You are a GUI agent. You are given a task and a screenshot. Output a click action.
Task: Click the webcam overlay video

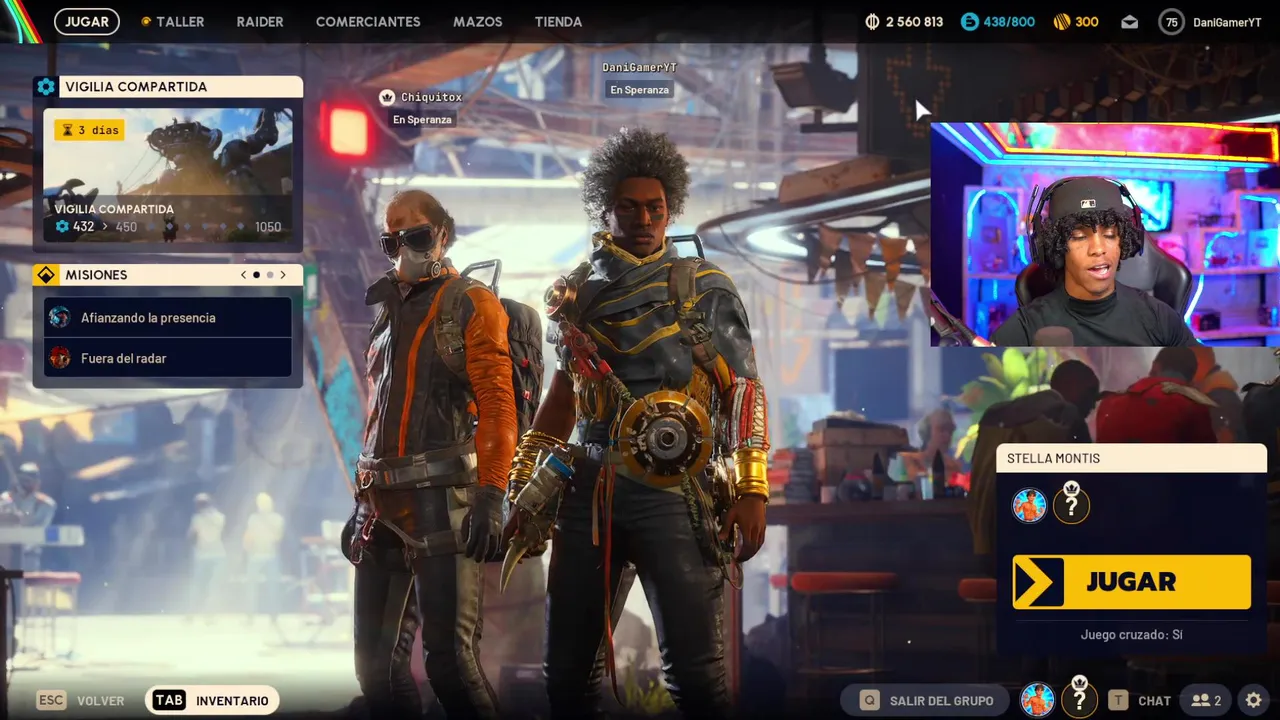1104,234
